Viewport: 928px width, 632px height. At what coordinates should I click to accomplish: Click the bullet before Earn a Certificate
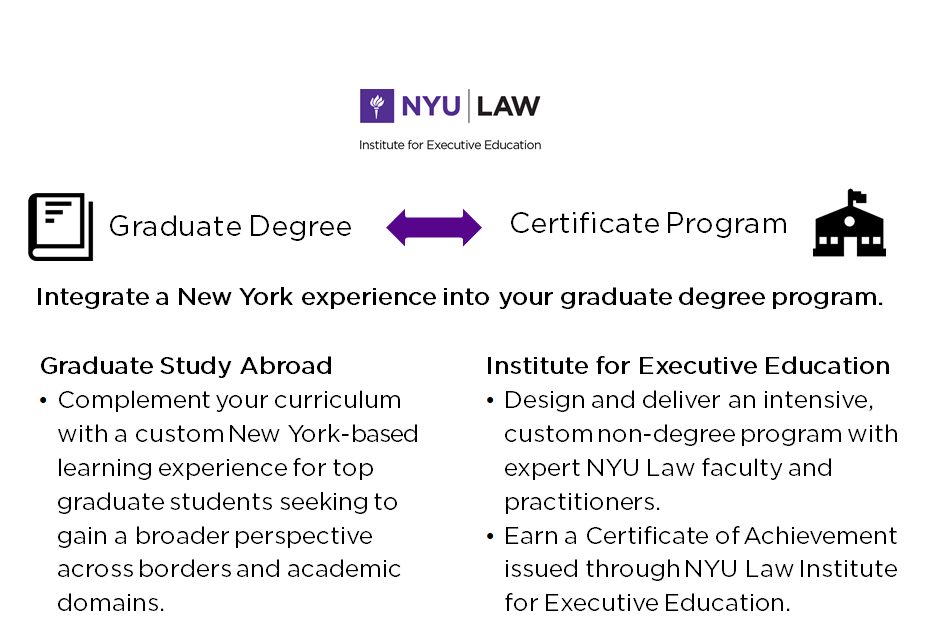coord(490,537)
